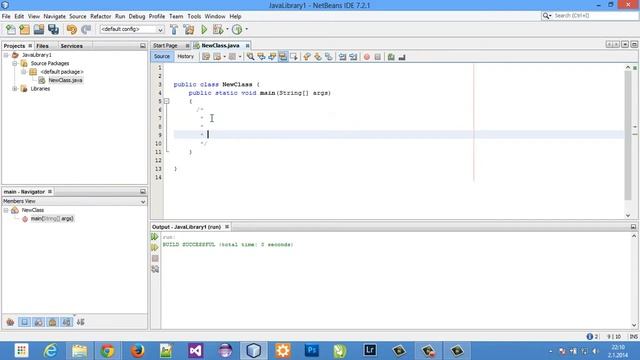Open the Refactor menu
This screenshot has width=640, height=360.
(100, 16)
